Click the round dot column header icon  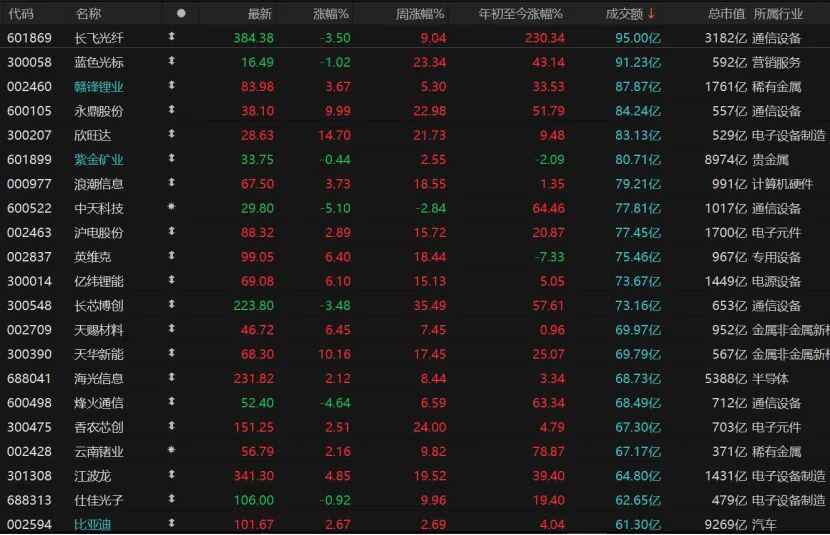pyautogui.click(x=181, y=14)
